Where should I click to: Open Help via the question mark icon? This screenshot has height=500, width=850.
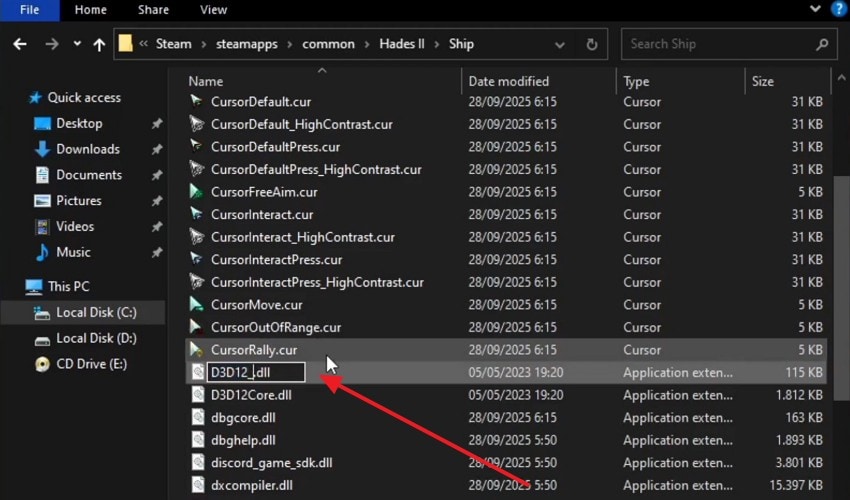839,9
